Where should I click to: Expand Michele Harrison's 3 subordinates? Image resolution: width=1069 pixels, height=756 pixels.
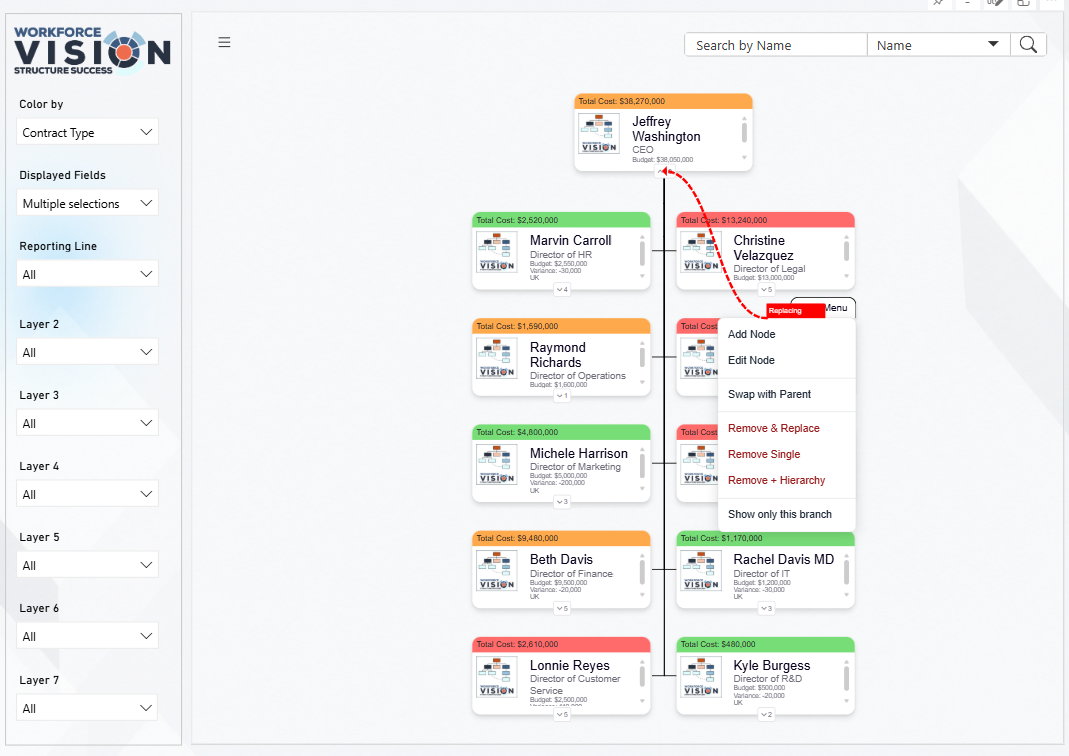coord(562,502)
